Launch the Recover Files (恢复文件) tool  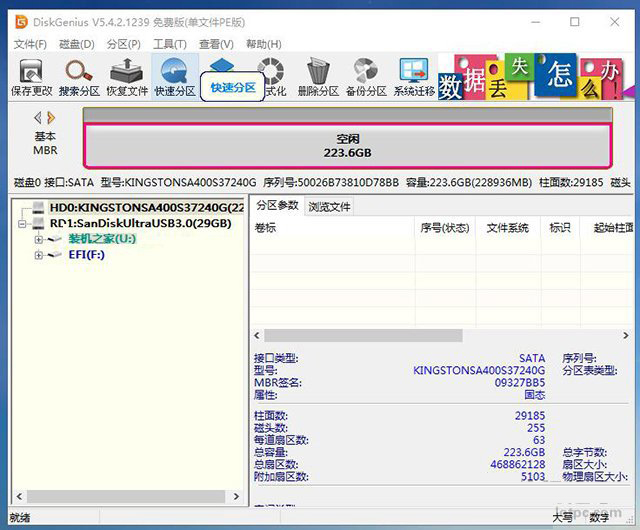(x=127, y=77)
